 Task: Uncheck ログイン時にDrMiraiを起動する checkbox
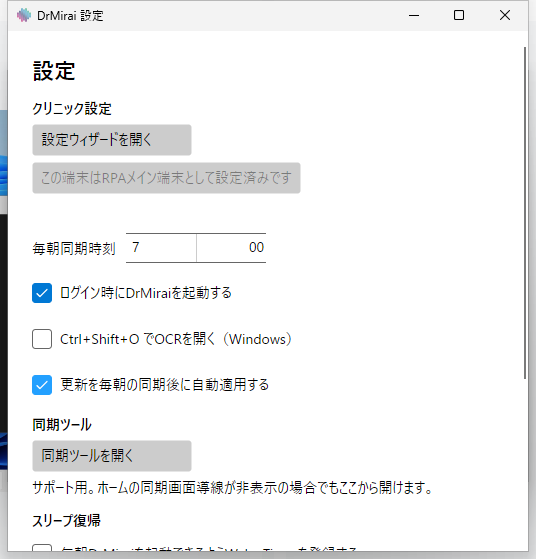42,293
